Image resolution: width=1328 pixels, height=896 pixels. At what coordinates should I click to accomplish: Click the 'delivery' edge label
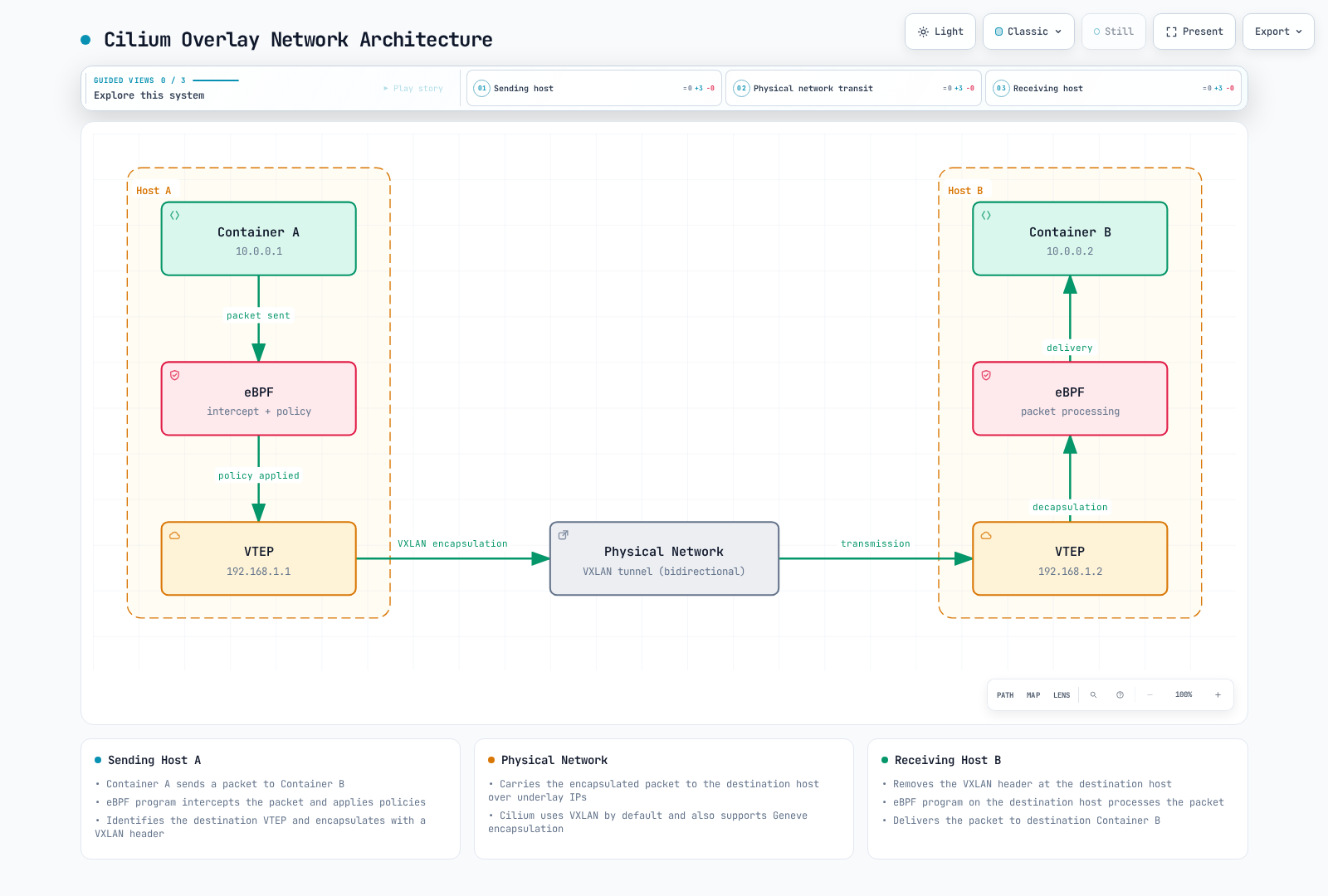click(x=1070, y=348)
